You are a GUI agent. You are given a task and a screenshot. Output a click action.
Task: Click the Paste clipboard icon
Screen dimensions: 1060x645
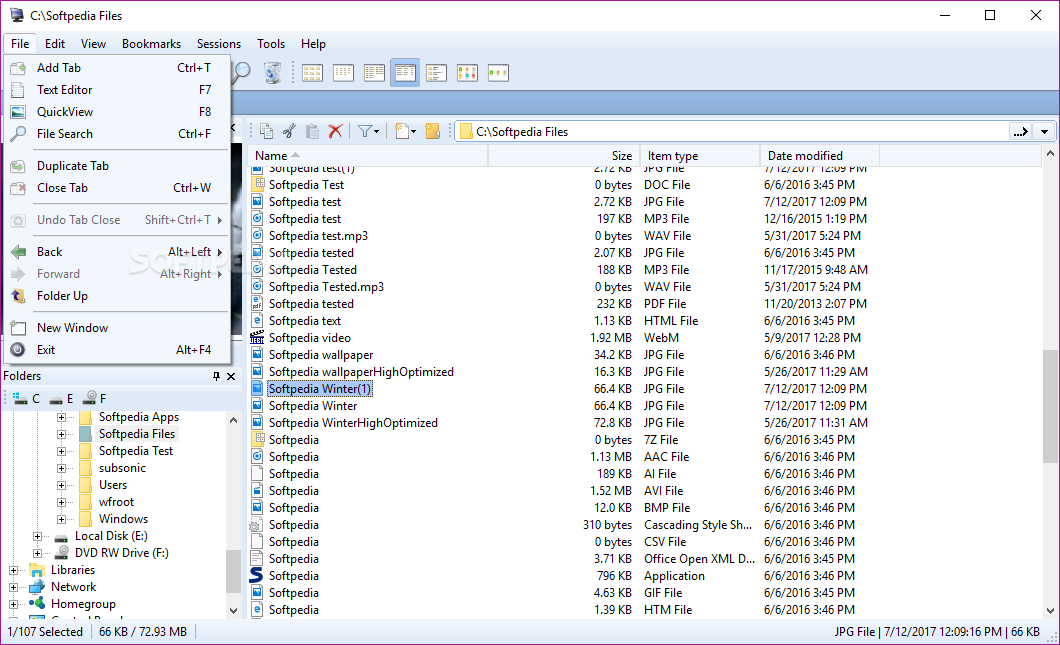(312, 131)
